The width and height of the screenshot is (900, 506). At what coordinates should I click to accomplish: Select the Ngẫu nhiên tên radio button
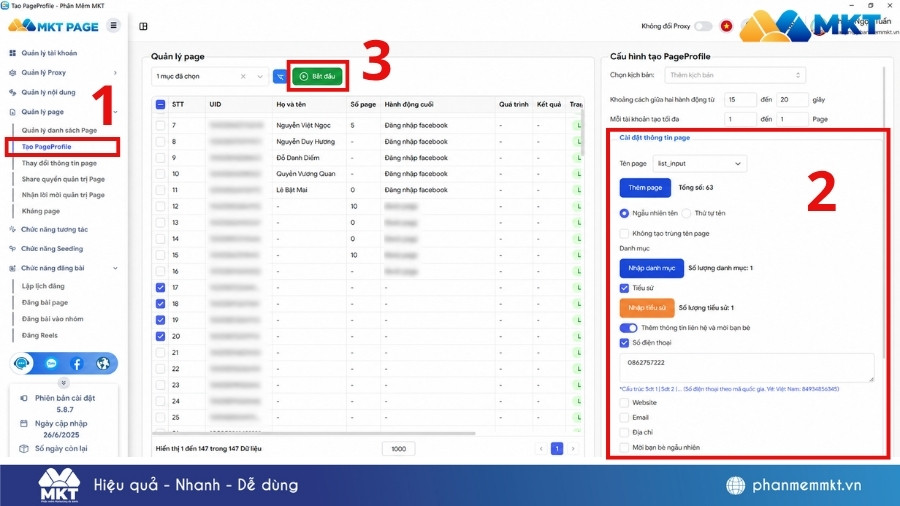(x=624, y=213)
